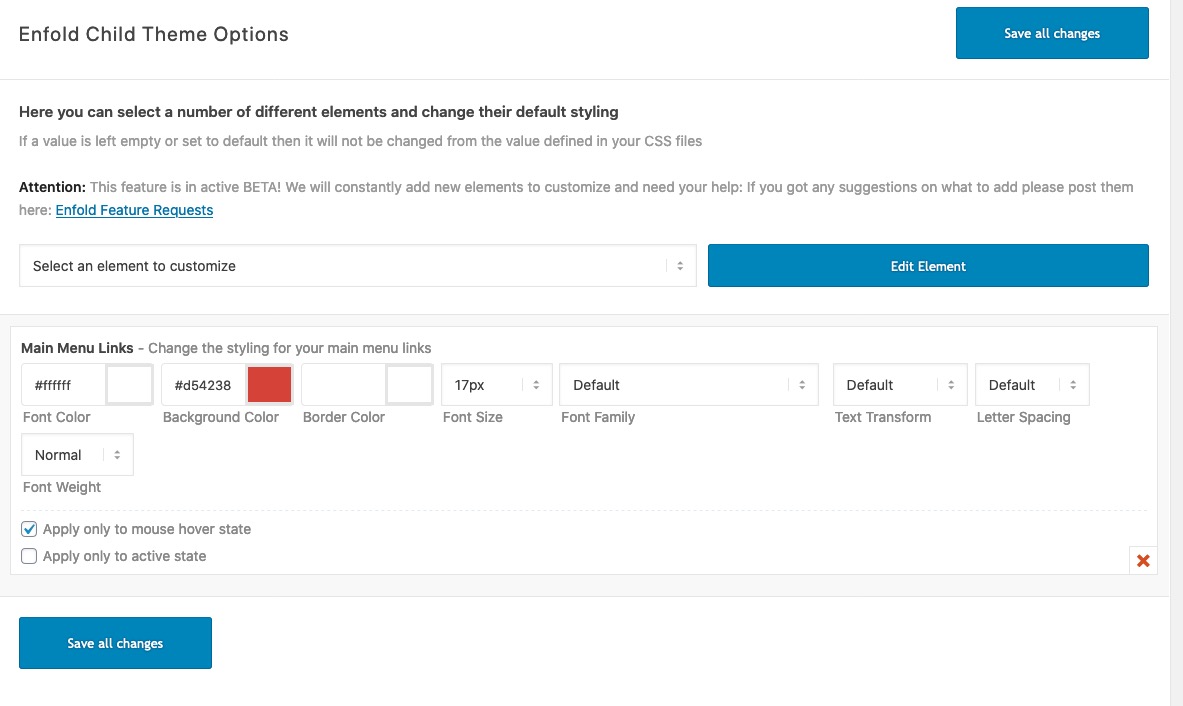Click the Edit Element button
The image size is (1183, 706).
click(x=928, y=266)
